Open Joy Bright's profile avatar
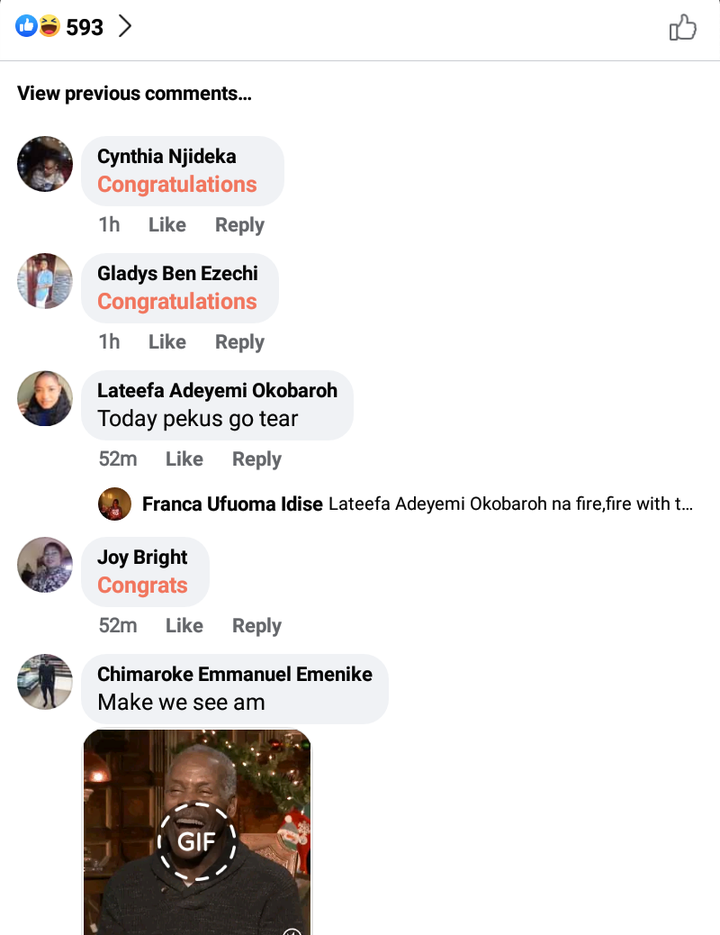 [x=45, y=565]
